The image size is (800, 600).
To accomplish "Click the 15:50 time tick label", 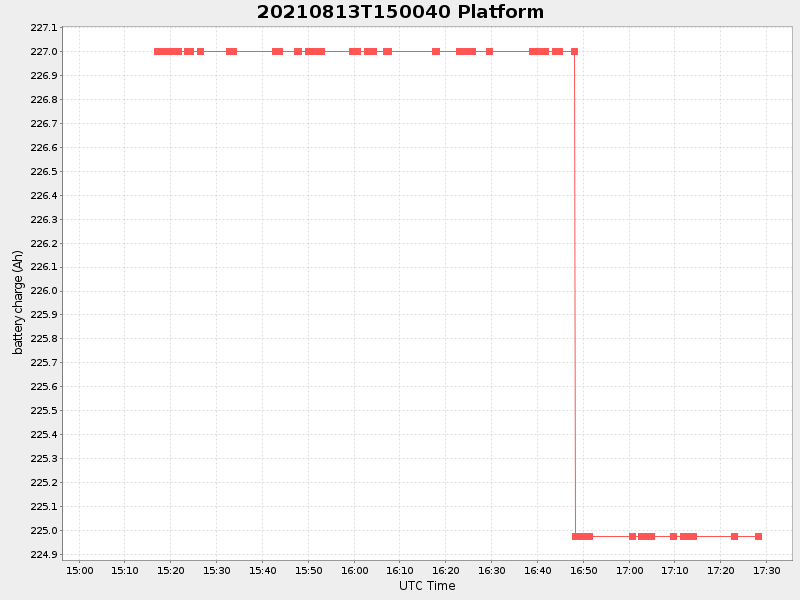I will [309, 570].
